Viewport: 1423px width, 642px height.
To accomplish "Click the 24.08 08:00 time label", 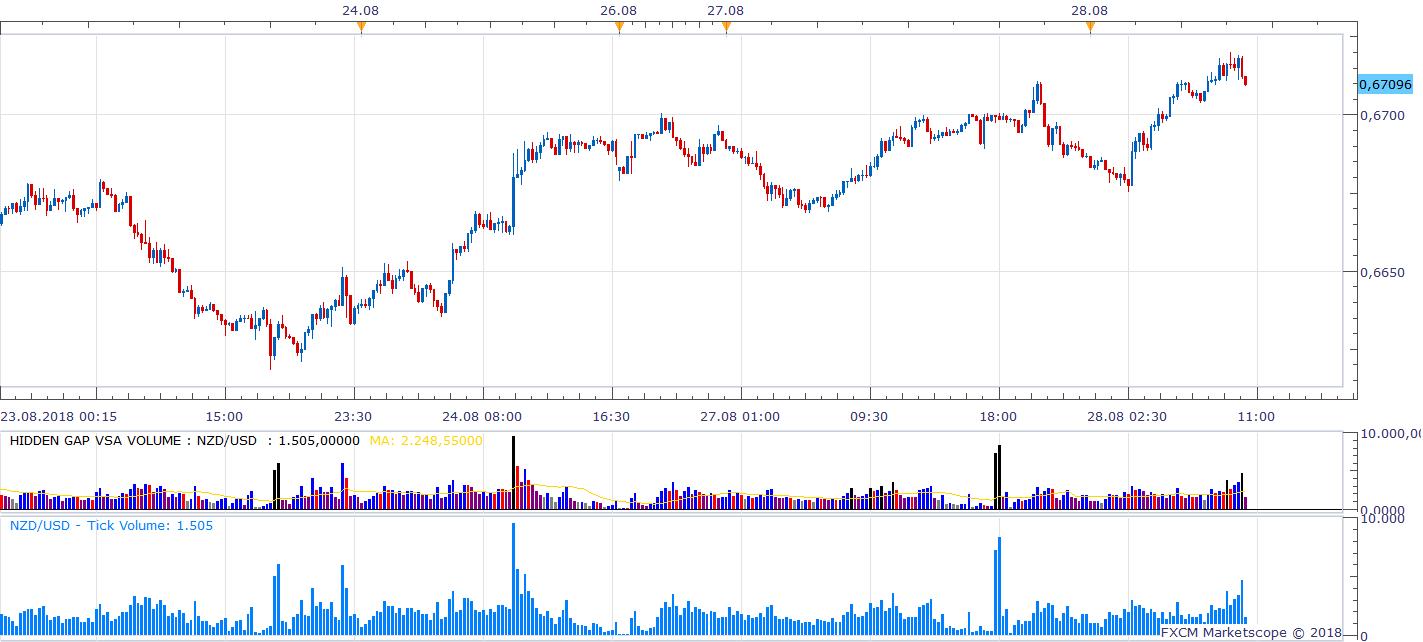I will tap(482, 416).
